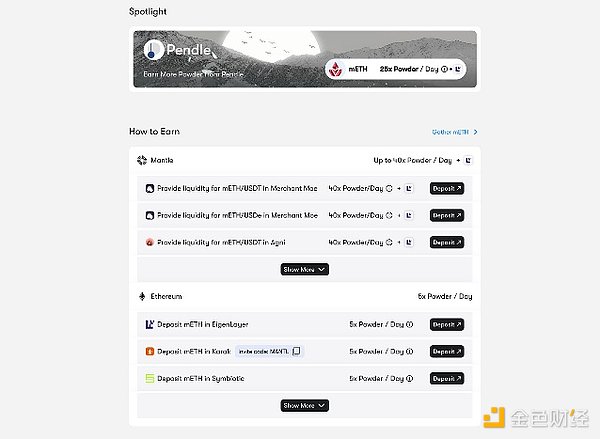Viewport: 600px width, 439px height.
Task: Open the Get/other mETH link
Action: click(x=455, y=131)
